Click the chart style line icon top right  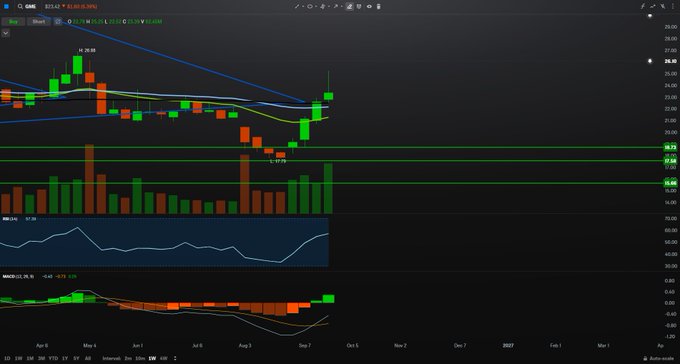tap(653, 7)
